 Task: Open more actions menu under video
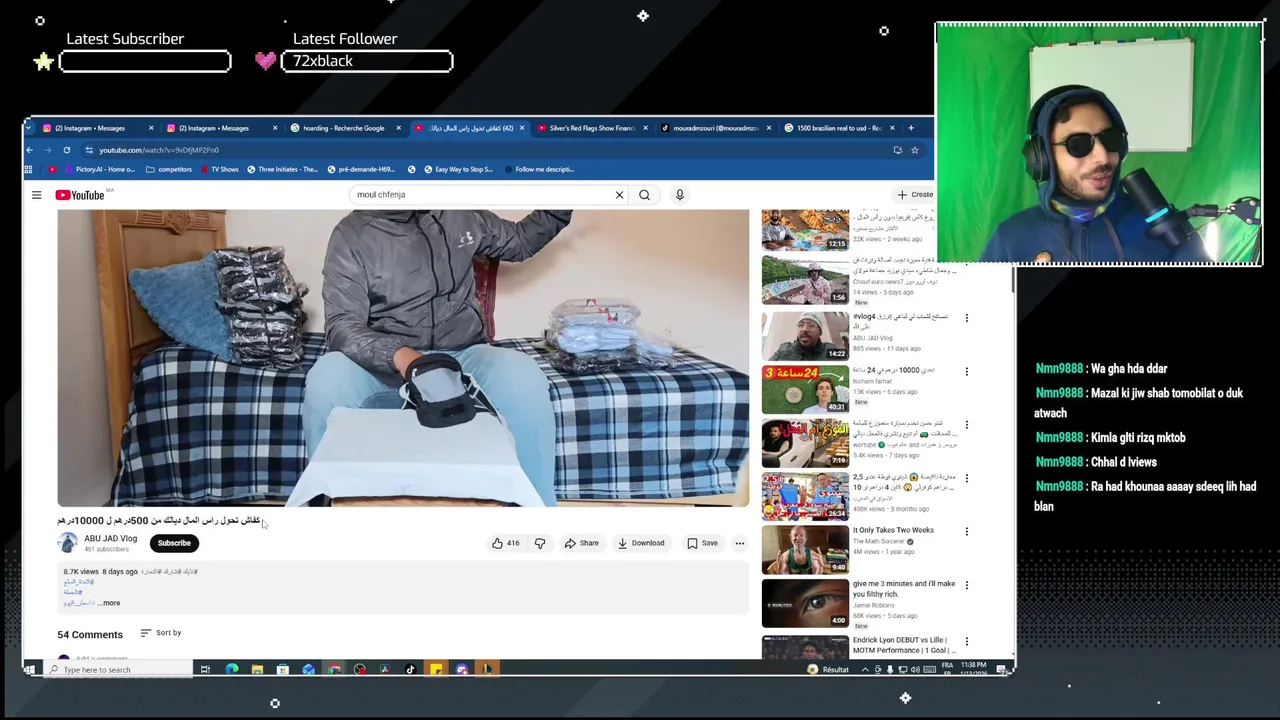tap(739, 543)
